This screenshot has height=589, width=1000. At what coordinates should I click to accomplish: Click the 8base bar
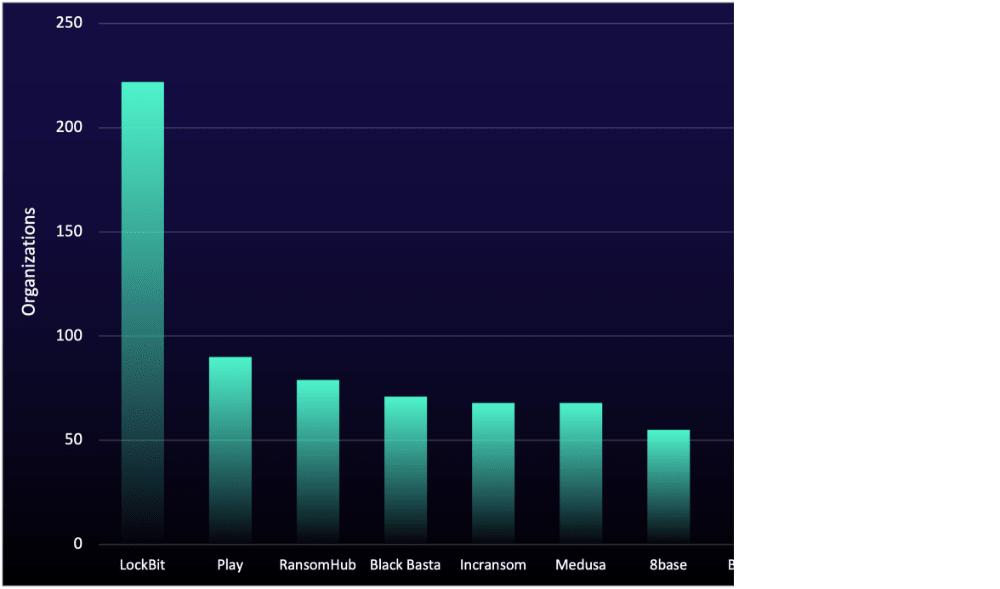click(668, 487)
